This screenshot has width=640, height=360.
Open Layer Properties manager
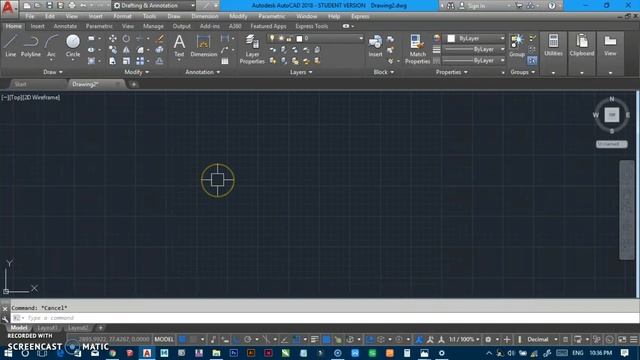point(252,49)
